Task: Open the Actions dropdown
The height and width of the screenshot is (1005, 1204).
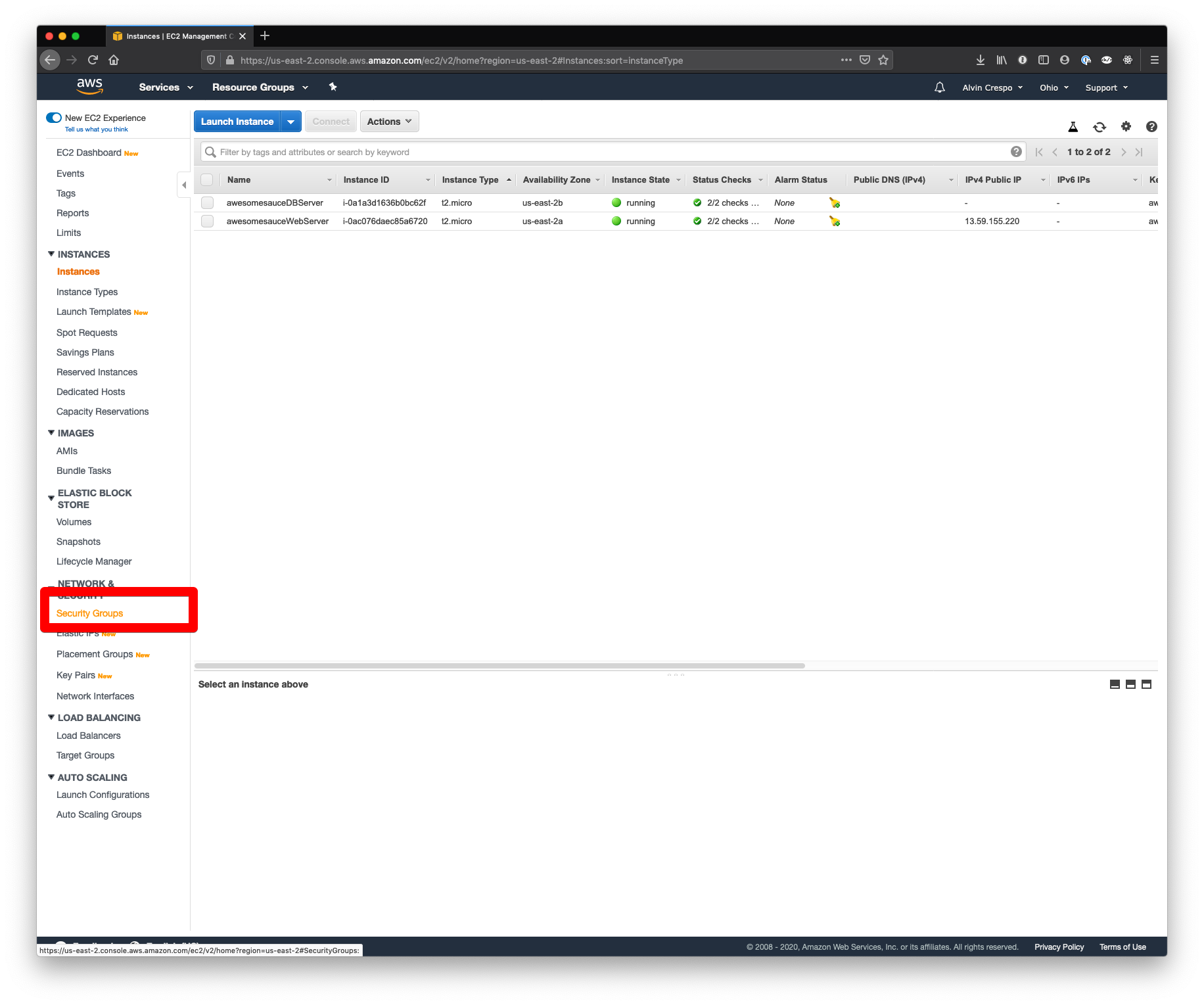Action: 389,121
